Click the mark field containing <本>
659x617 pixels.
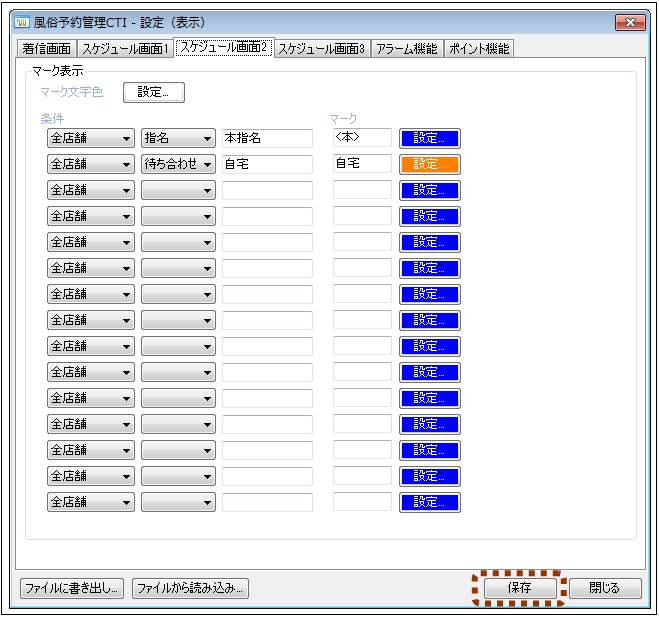coord(362,138)
